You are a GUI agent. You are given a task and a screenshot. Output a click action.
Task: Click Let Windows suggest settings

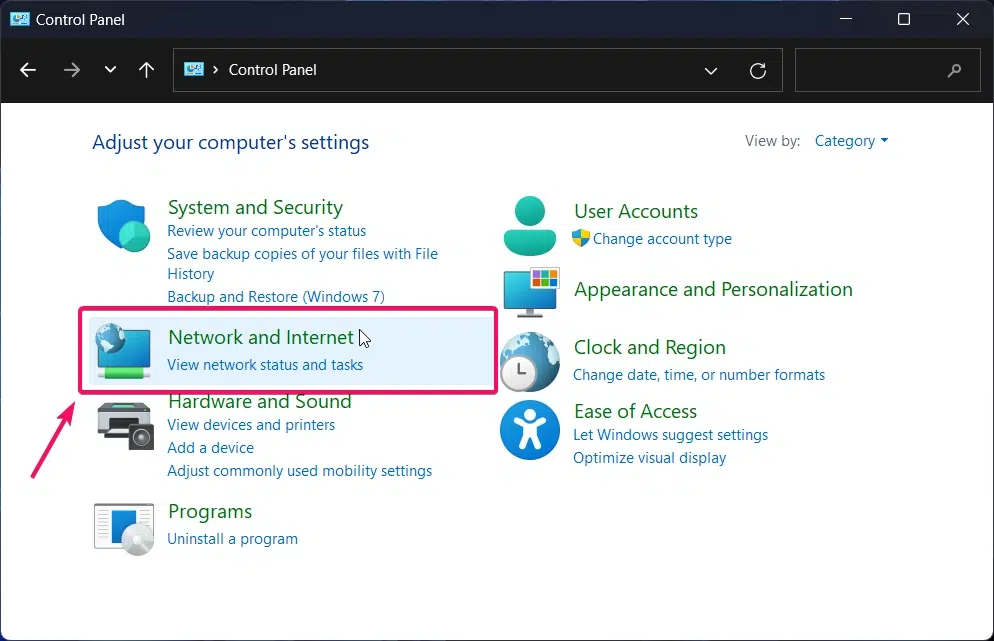670,435
